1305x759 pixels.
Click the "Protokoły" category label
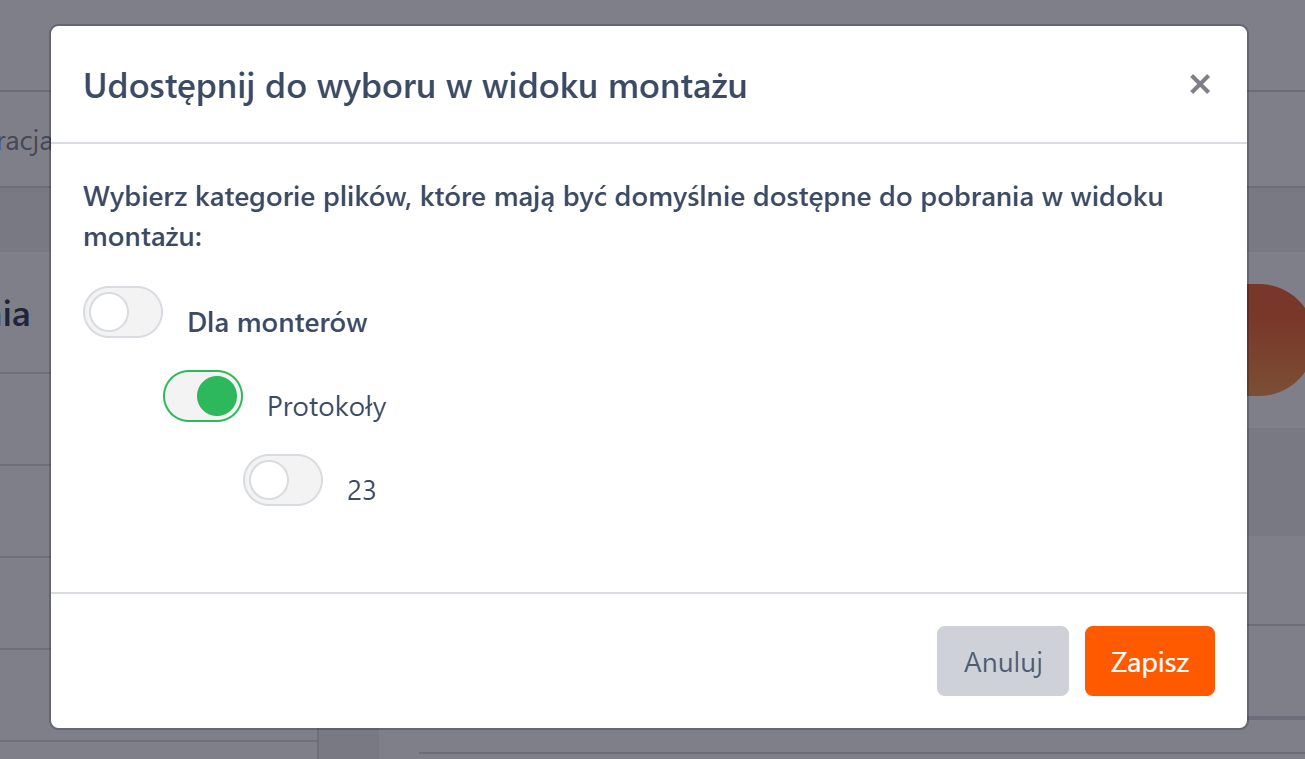[x=326, y=407]
